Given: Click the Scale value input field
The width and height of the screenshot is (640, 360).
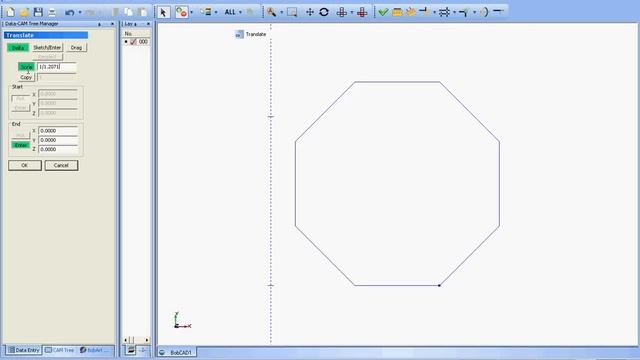Looking at the screenshot, I should 57,67.
